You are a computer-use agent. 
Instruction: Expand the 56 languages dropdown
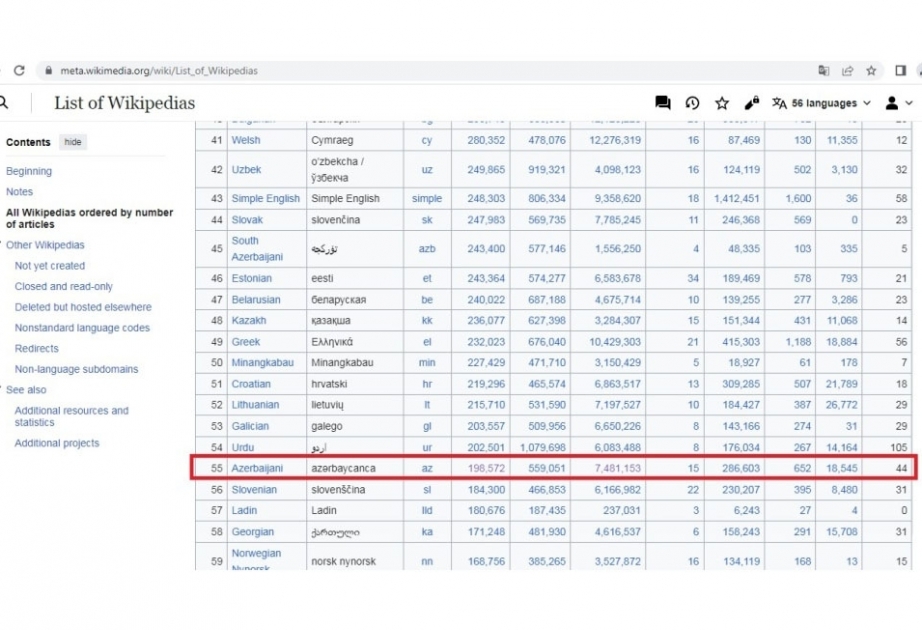[x=821, y=103]
